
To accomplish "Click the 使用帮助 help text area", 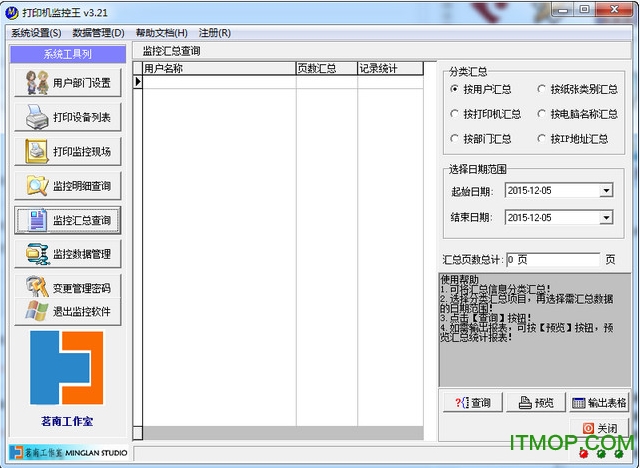I will (x=535, y=330).
